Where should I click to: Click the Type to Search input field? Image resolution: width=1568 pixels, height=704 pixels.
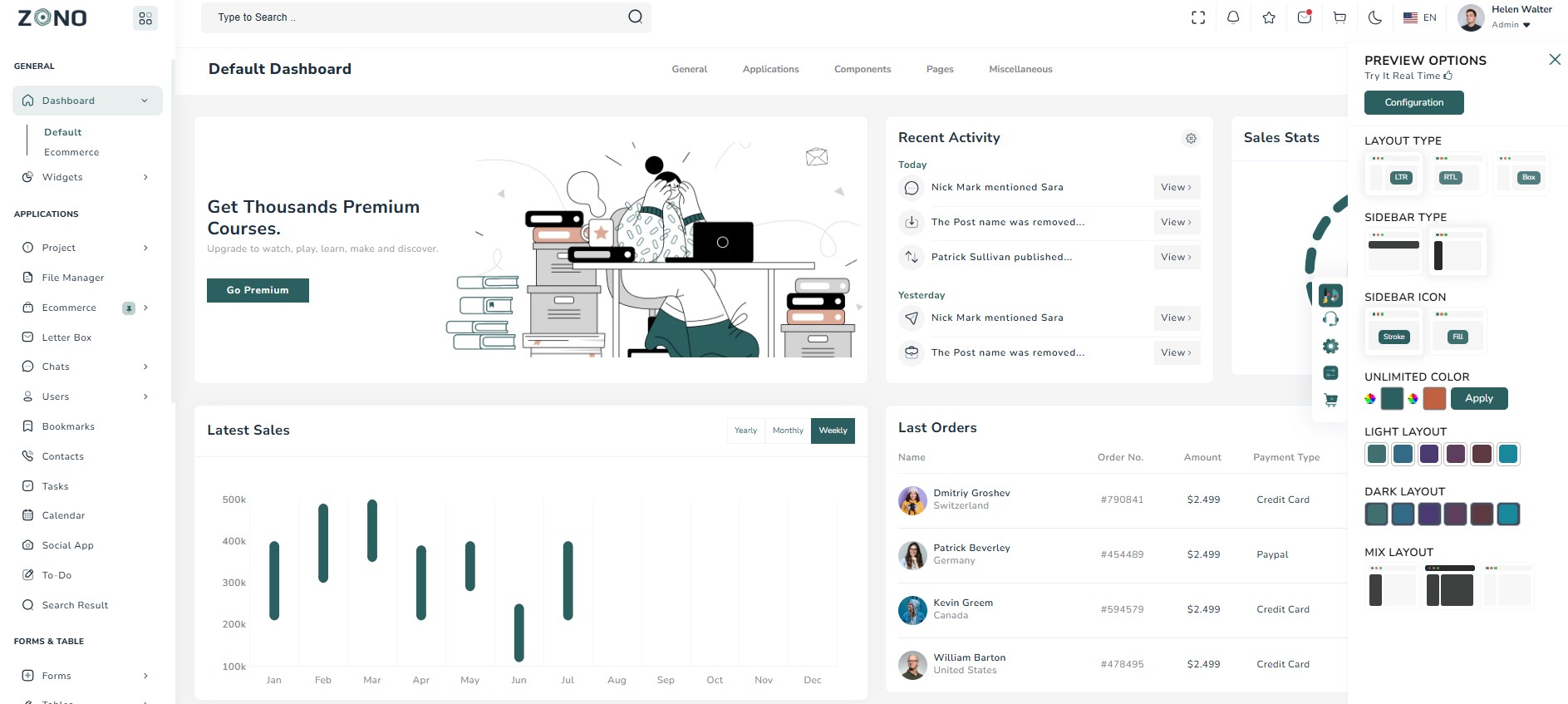pos(425,17)
